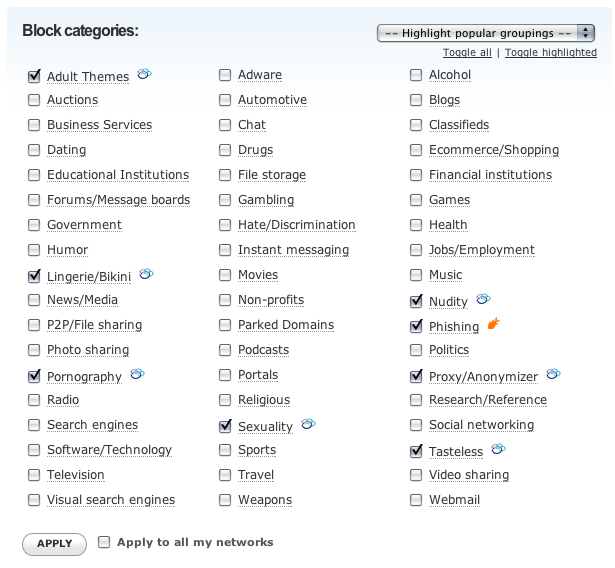The height and width of the screenshot is (568, 615).
Task: Click the Toggle highlighted link
Action: pyautogui.click(x=551, y=53)
